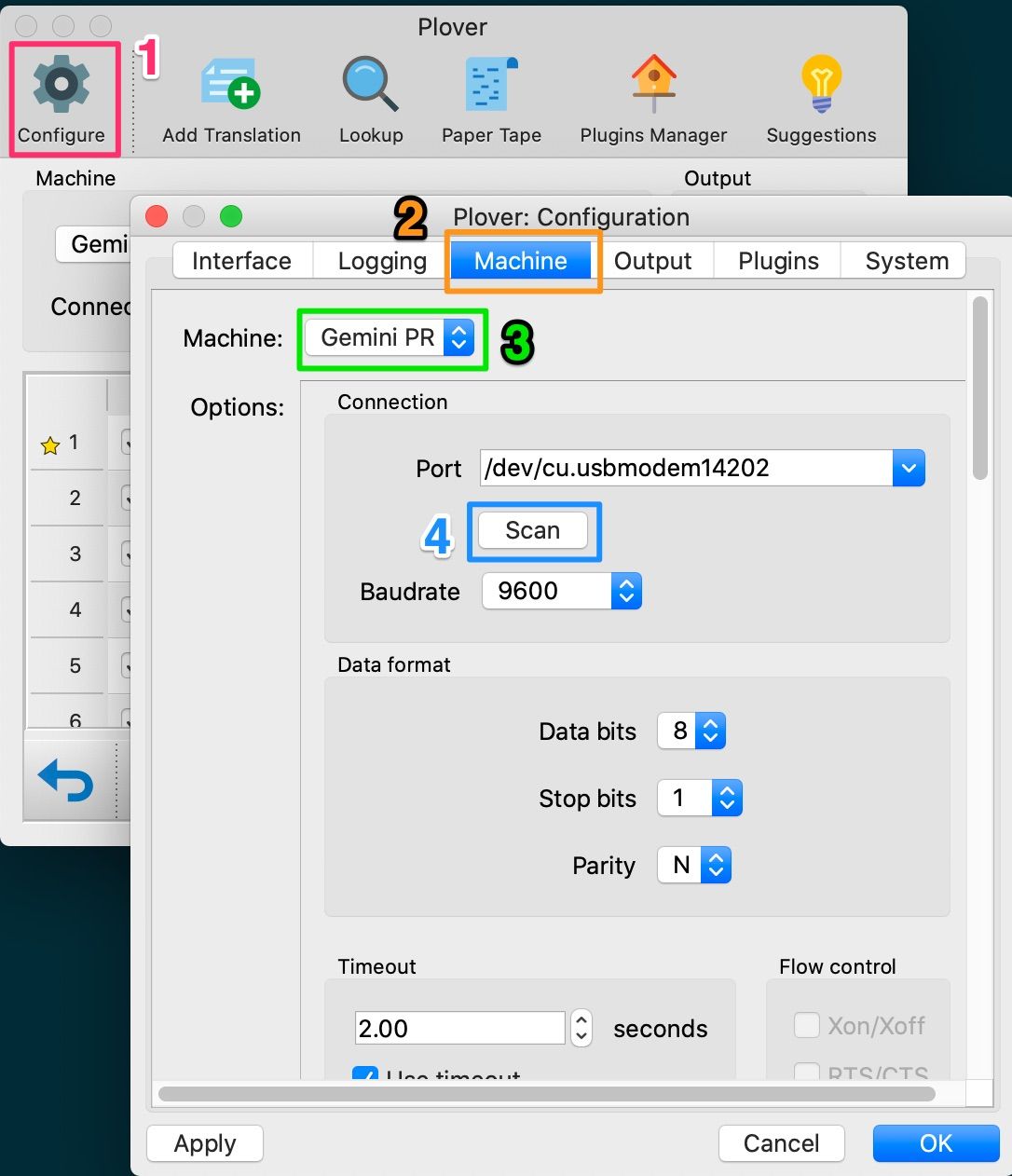Apply the configuration changes

[204, 1143]
